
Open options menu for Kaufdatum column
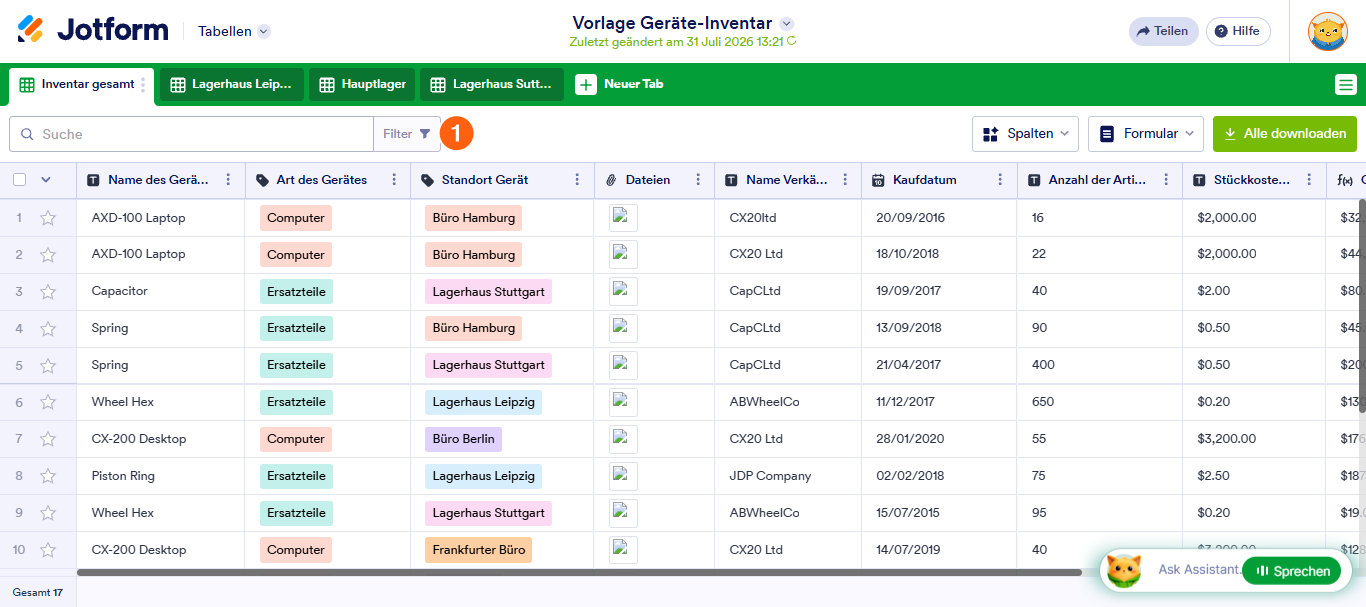(1000, 180)
